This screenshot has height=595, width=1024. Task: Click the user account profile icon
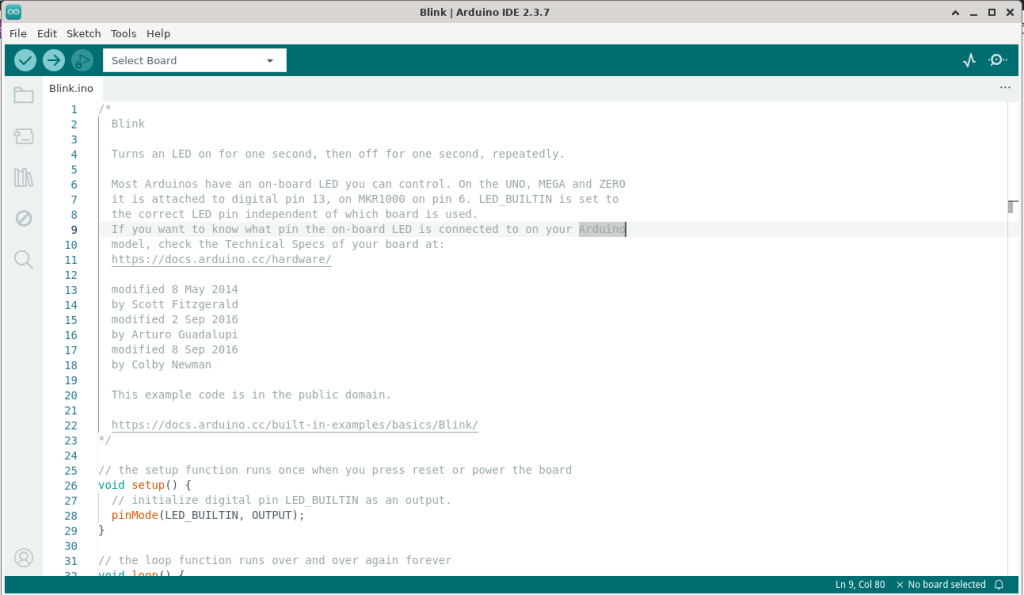pyautogui.click(x=24, y=557)
